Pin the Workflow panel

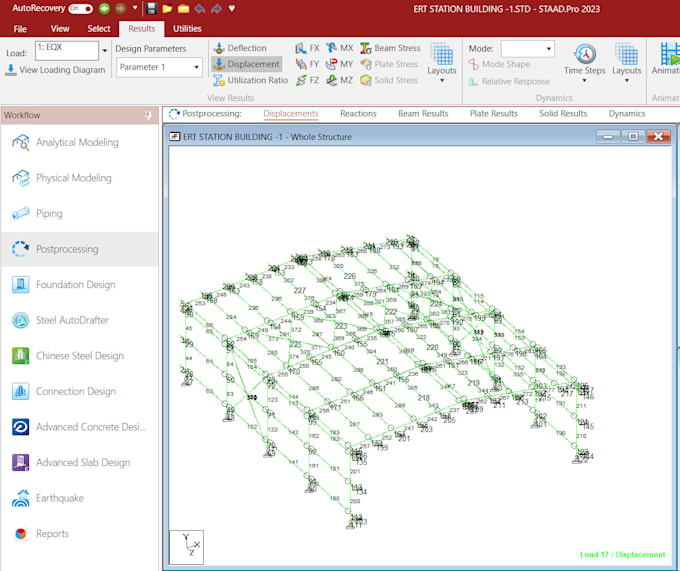[148, 115]
